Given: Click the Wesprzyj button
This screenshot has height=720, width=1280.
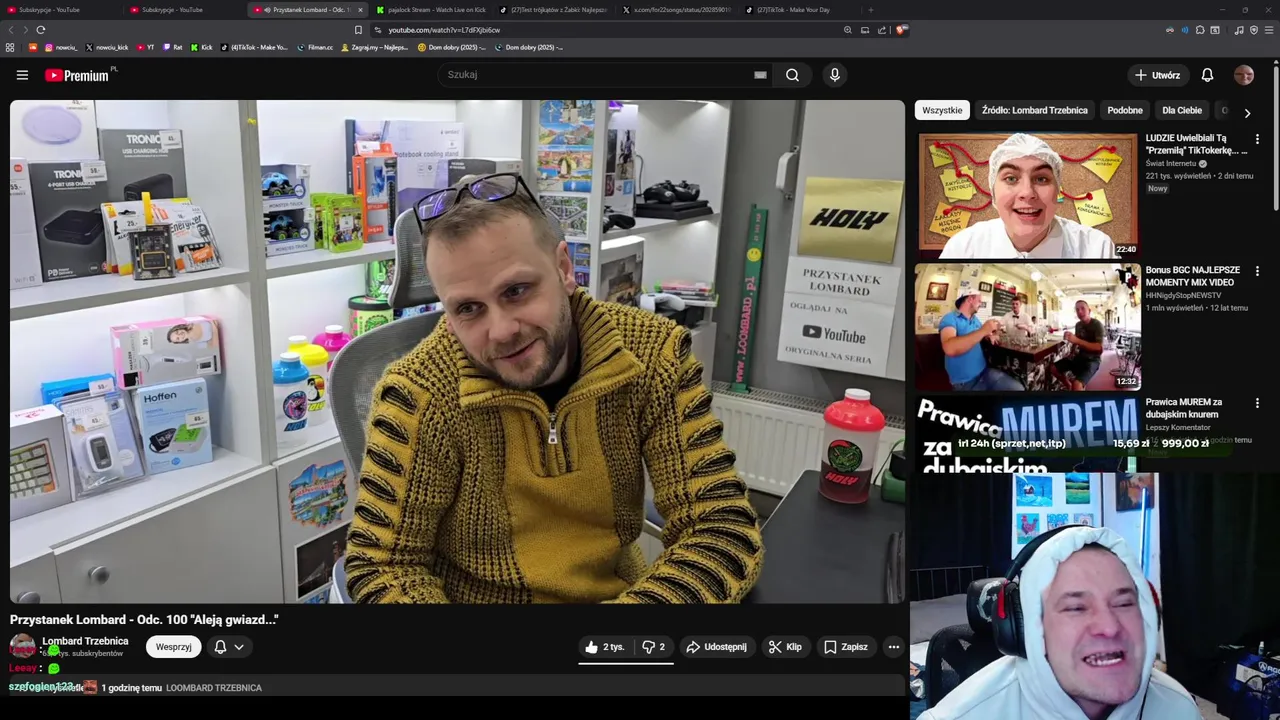Looking at the screenshot, I should click(173, 647).
